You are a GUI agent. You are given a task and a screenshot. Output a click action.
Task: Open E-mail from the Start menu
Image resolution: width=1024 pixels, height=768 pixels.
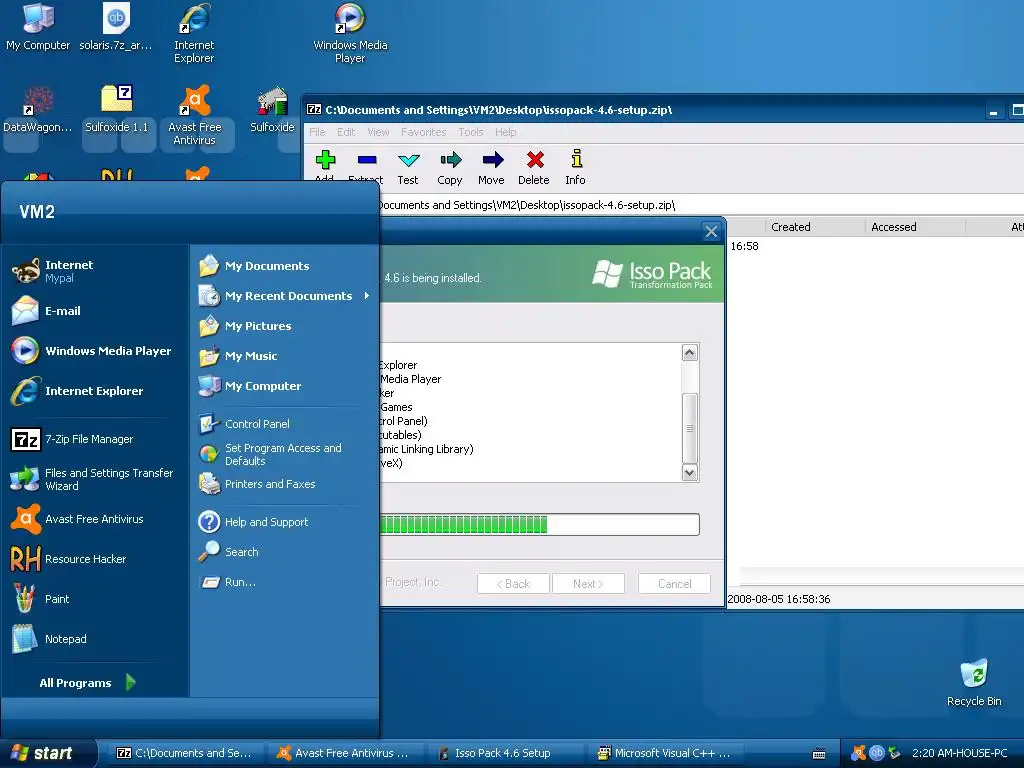pos(94,311)
